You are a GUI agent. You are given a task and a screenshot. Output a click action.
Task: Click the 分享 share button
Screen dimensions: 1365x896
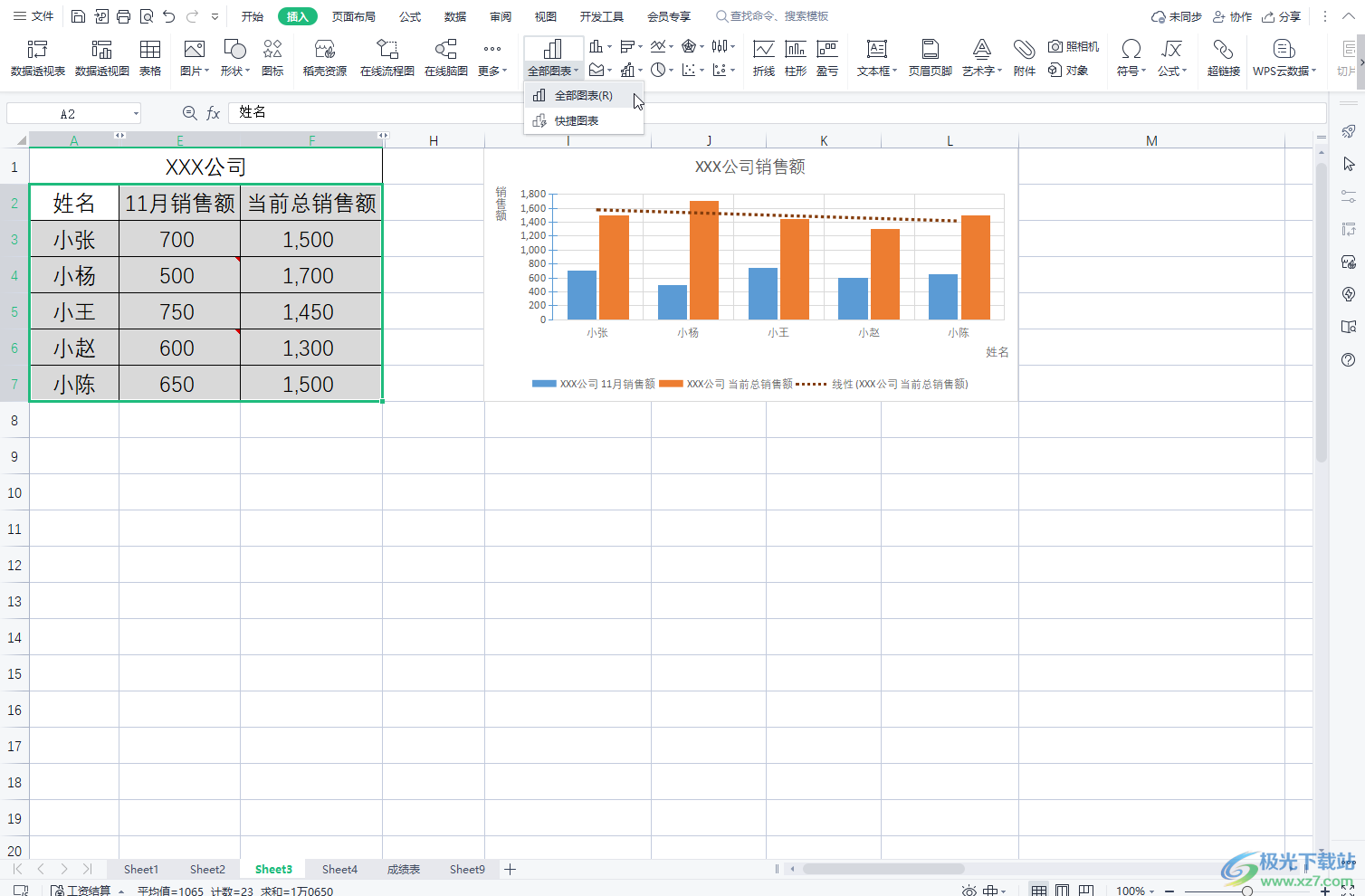1282,16
